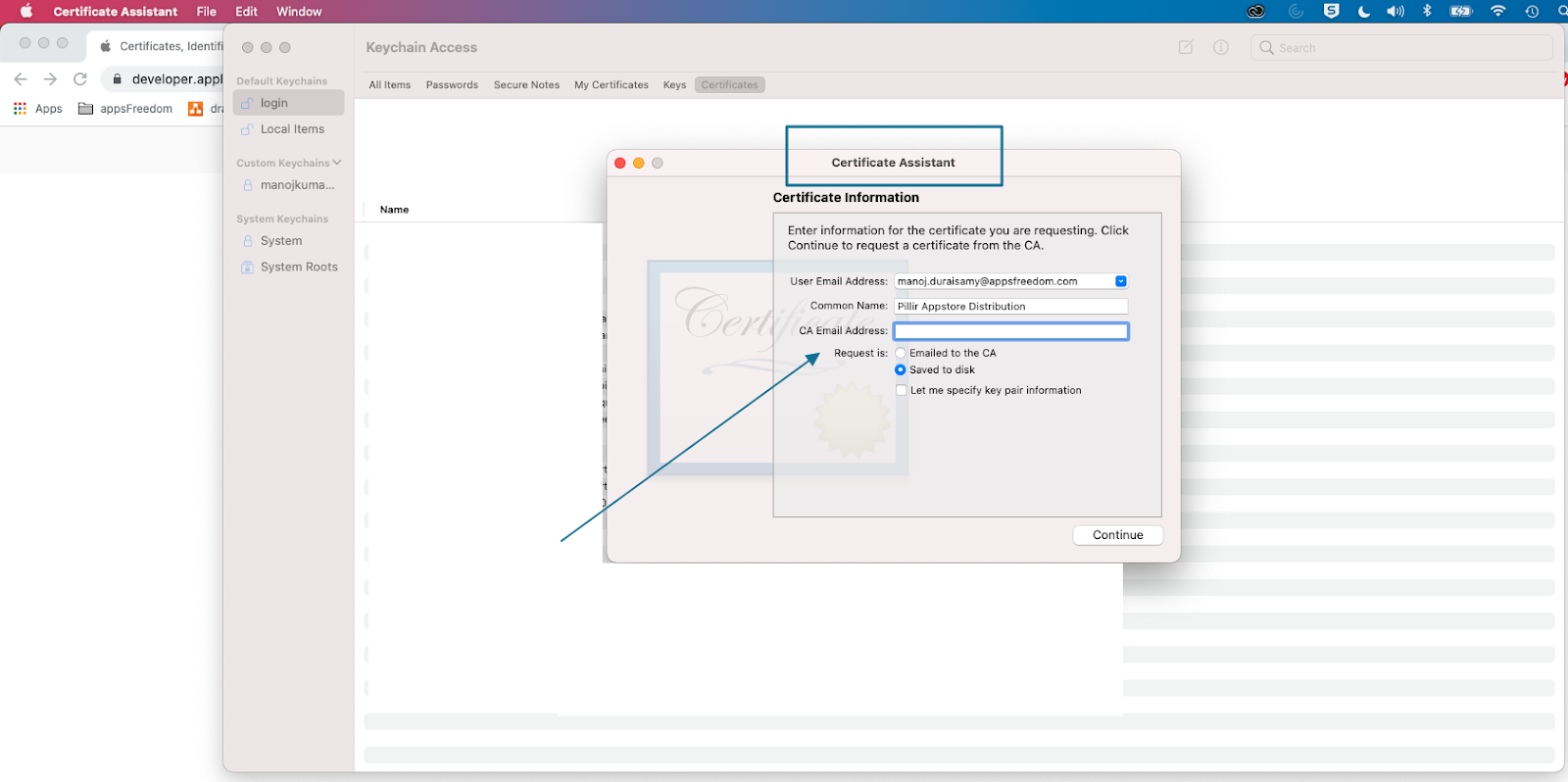Click the info icon in Keychain Access toolbar
1568x782 pixels.
[x=1221, y=47]
